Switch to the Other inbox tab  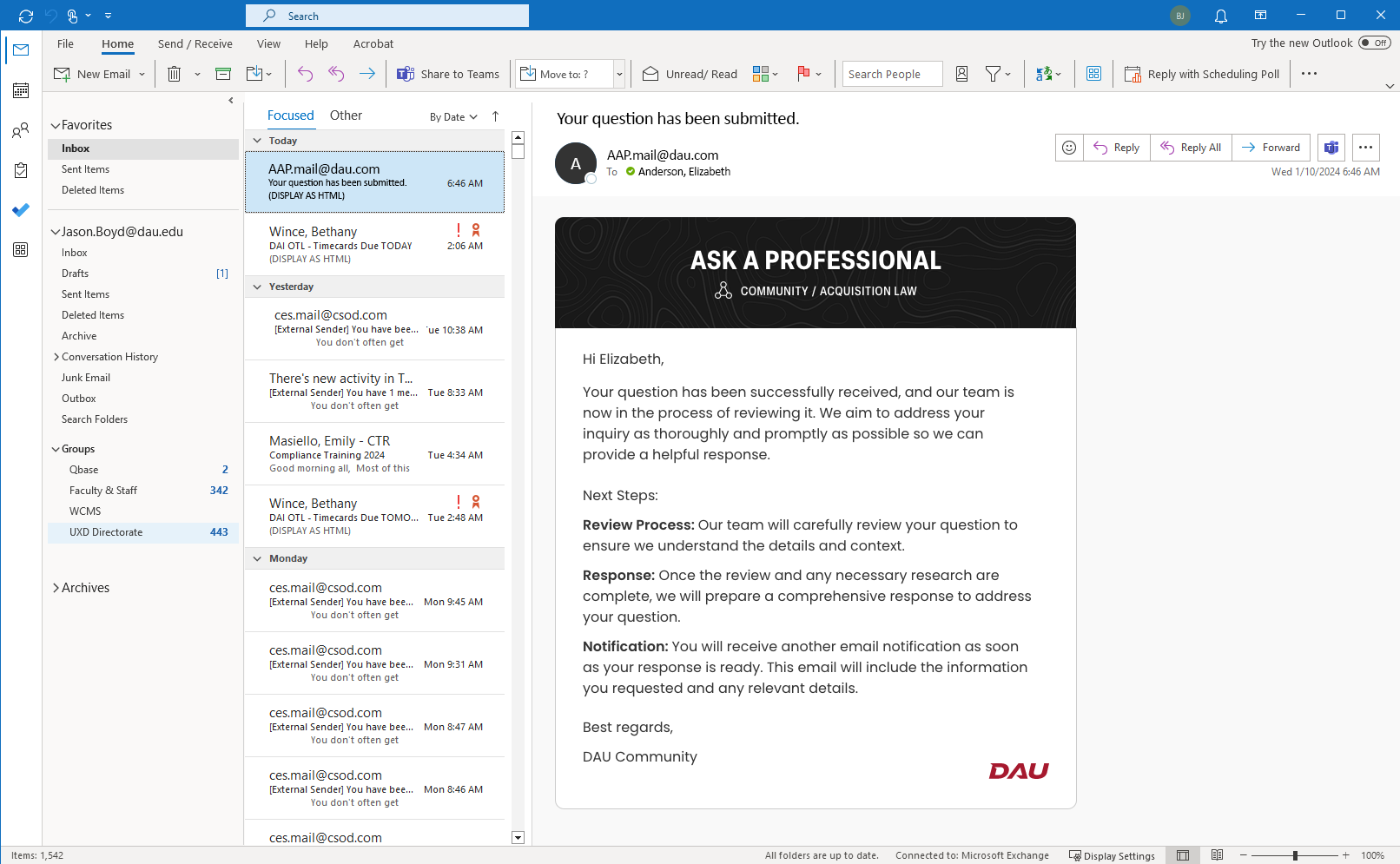tap(346, 115)
